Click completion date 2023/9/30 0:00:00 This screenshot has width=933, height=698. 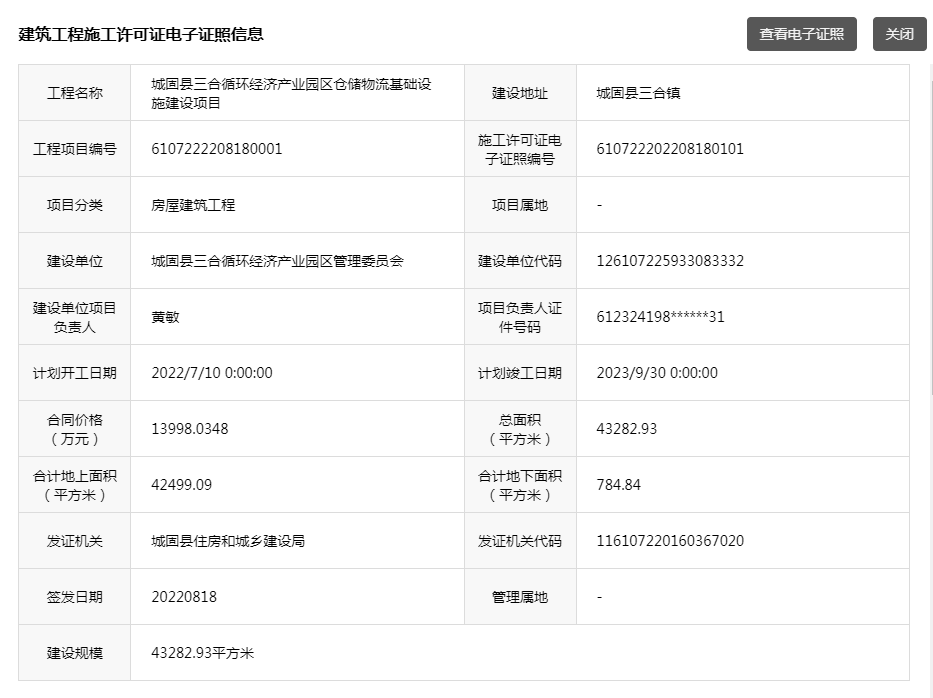click(x=657, y=373)
